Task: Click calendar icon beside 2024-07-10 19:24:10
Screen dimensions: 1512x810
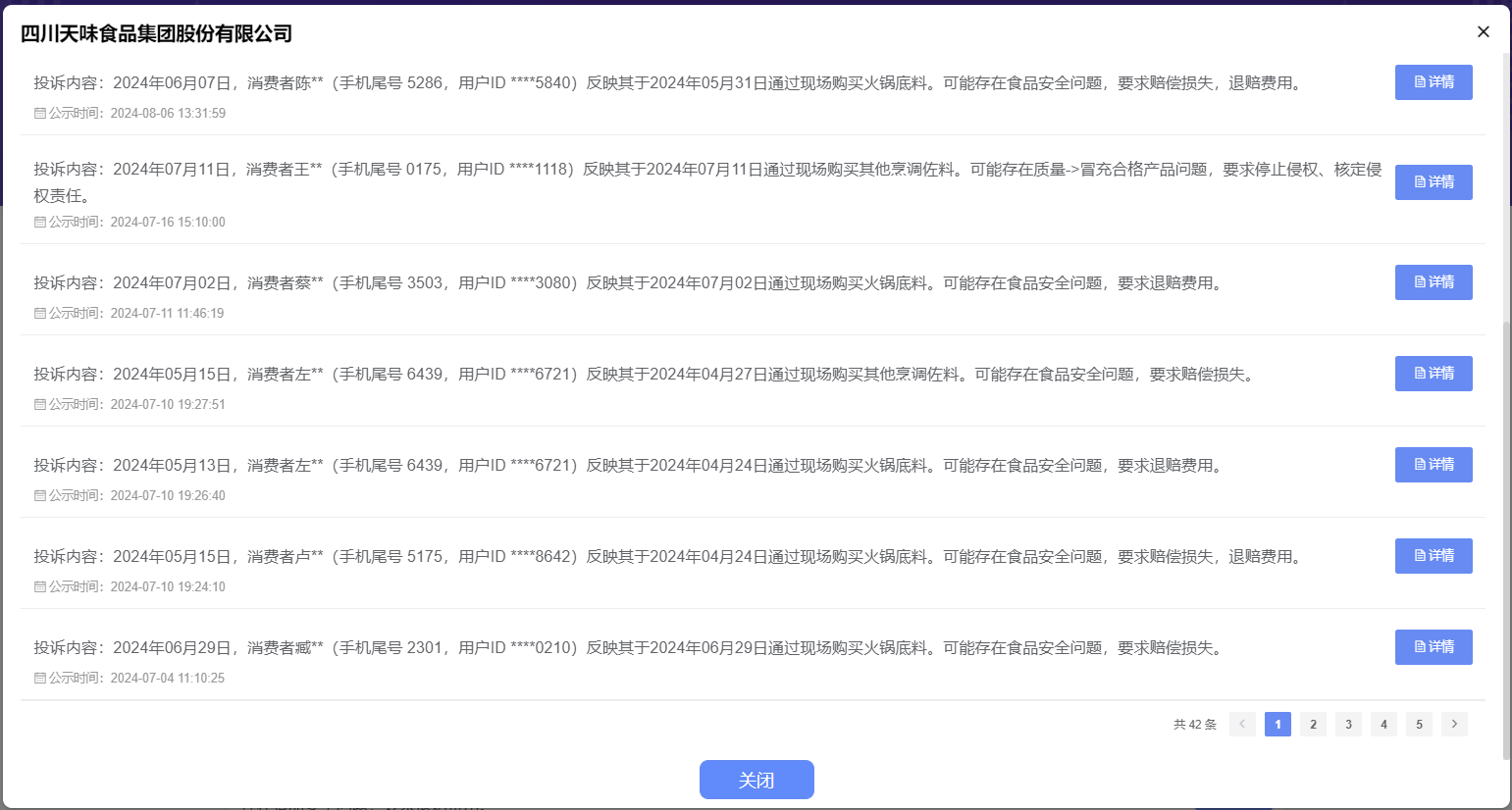Action: (x=40, y=587)
